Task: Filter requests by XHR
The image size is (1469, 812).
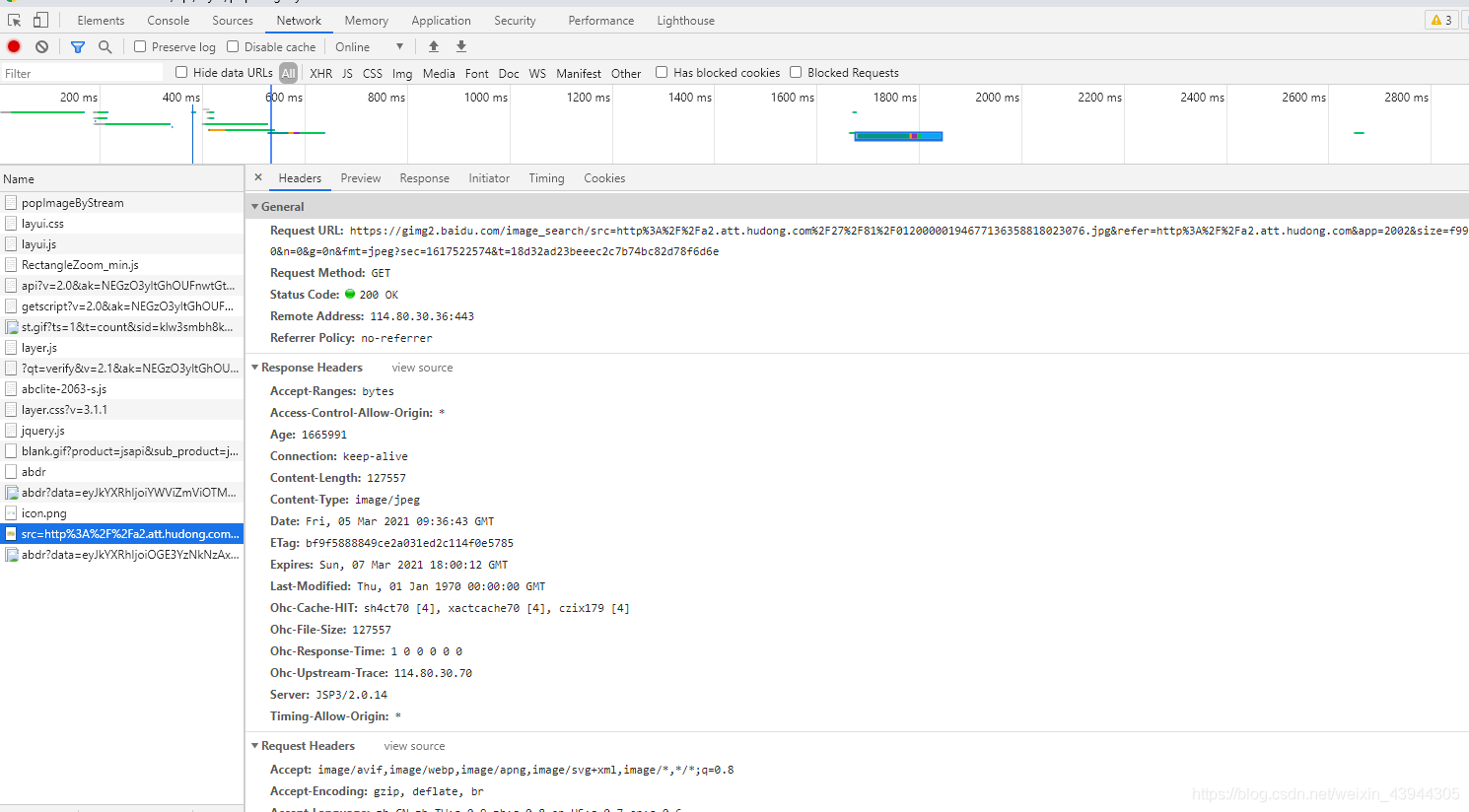Action: point(320,73)
